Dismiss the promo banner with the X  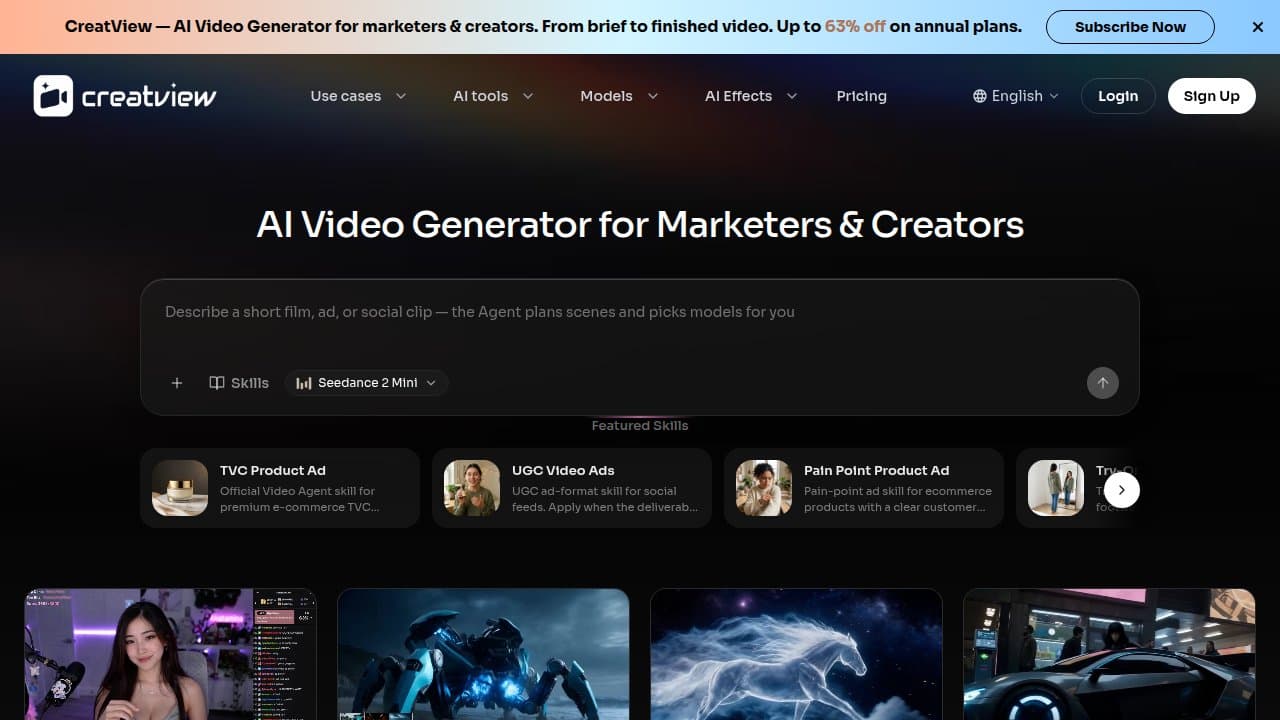[x=1258, y=27]
